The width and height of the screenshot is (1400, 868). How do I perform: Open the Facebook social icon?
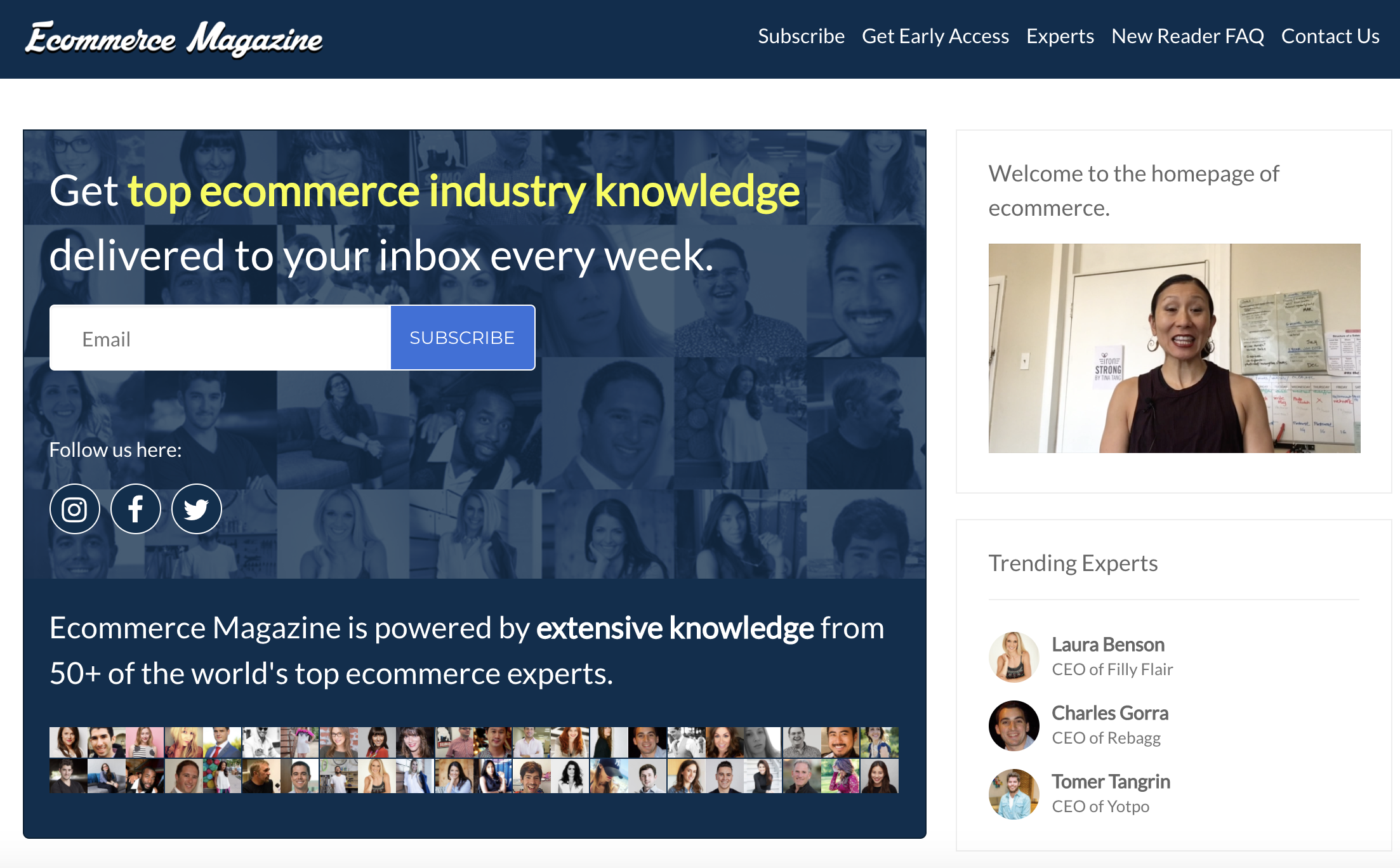click(135, 508)
